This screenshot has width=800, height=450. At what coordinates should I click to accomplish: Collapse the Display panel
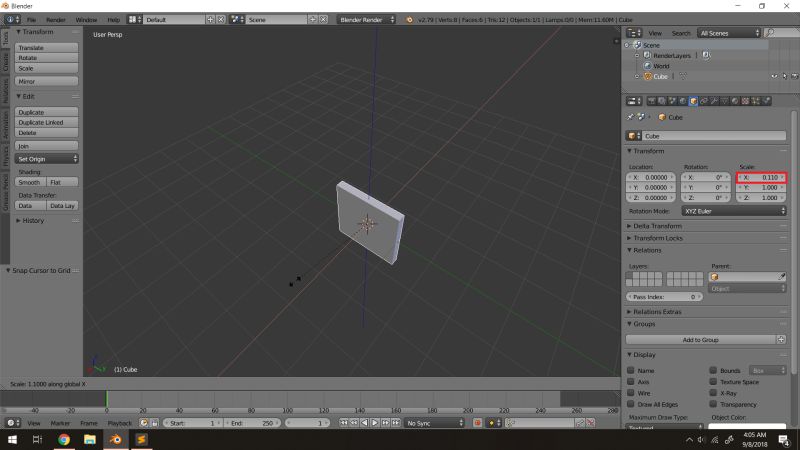pyautogui.click(x=644, y=354)
